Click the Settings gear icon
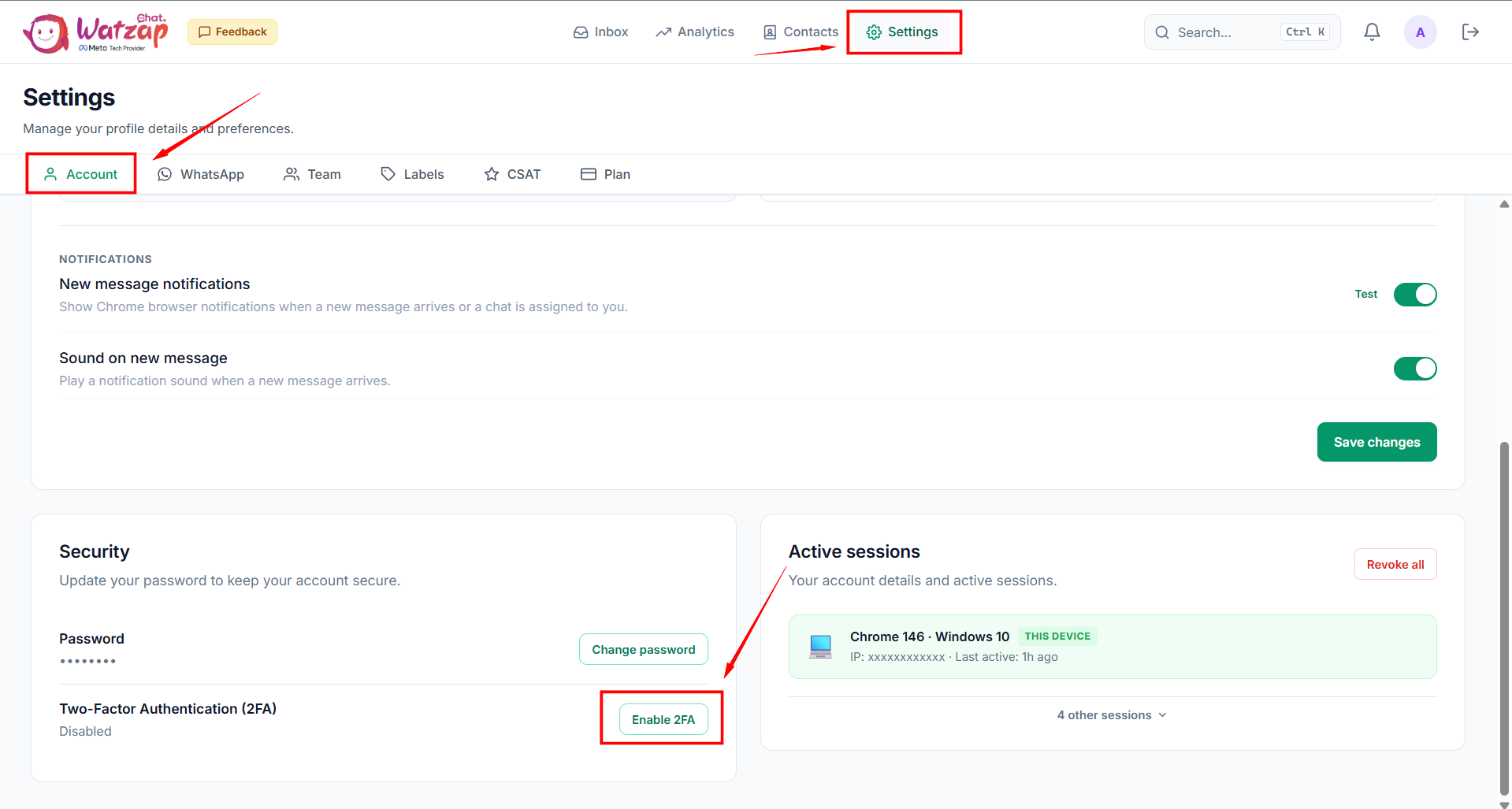 873,32
